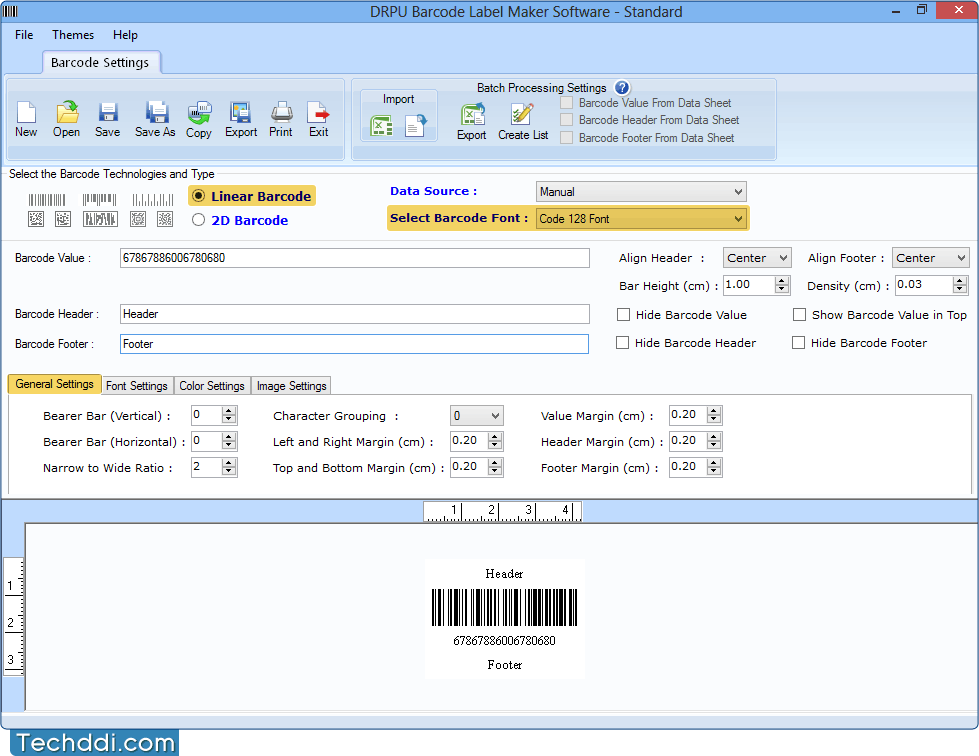Toggle Hide Barcode Footer checkbox
The image size is (979, 756).
[798, 343]
